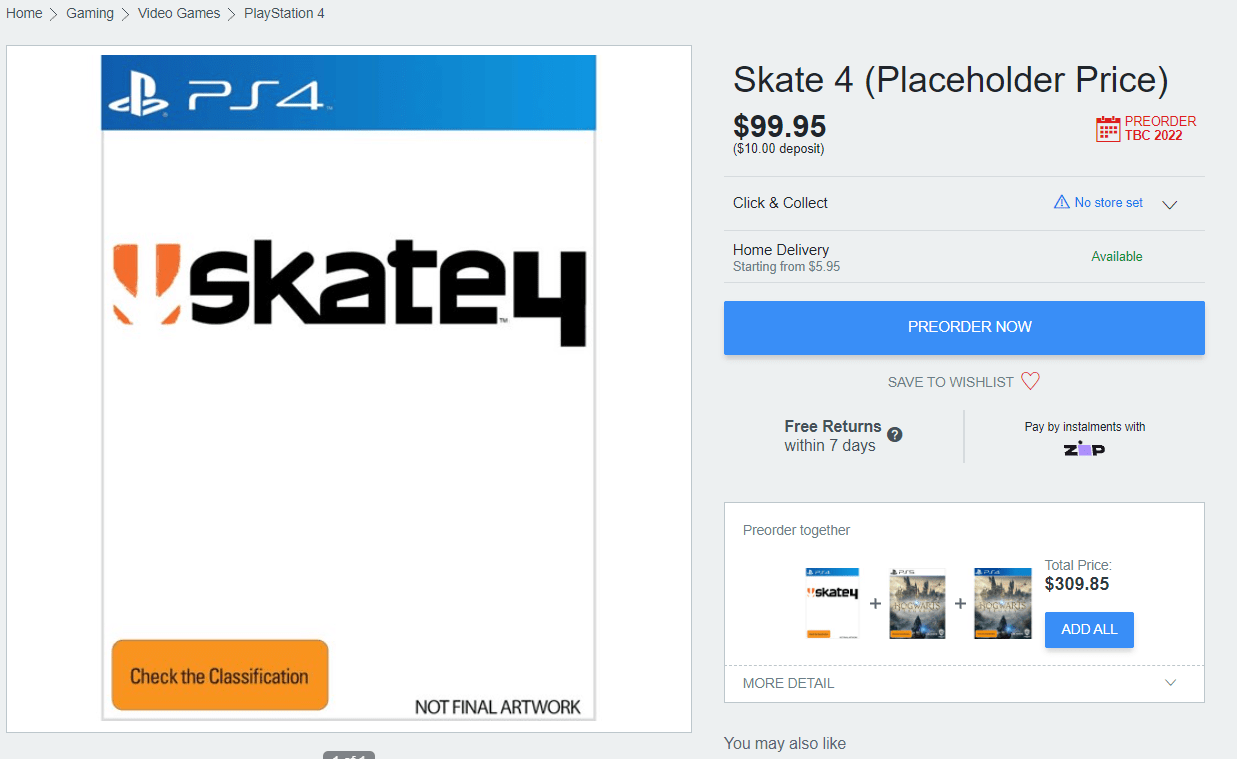Click the Zip payment logo
Screen dimensions: 1237x759
click(1084, 449)
